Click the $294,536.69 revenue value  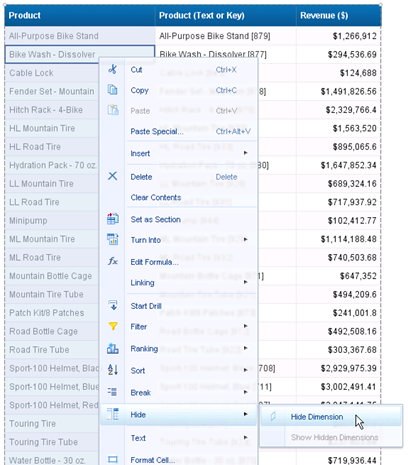(x=352, y=54)
